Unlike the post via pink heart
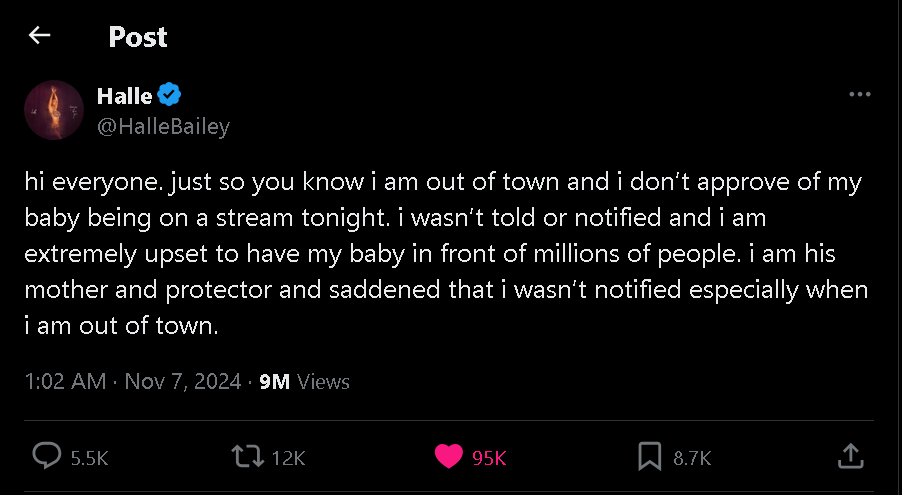902x495 pixels. tap(449, 457)
